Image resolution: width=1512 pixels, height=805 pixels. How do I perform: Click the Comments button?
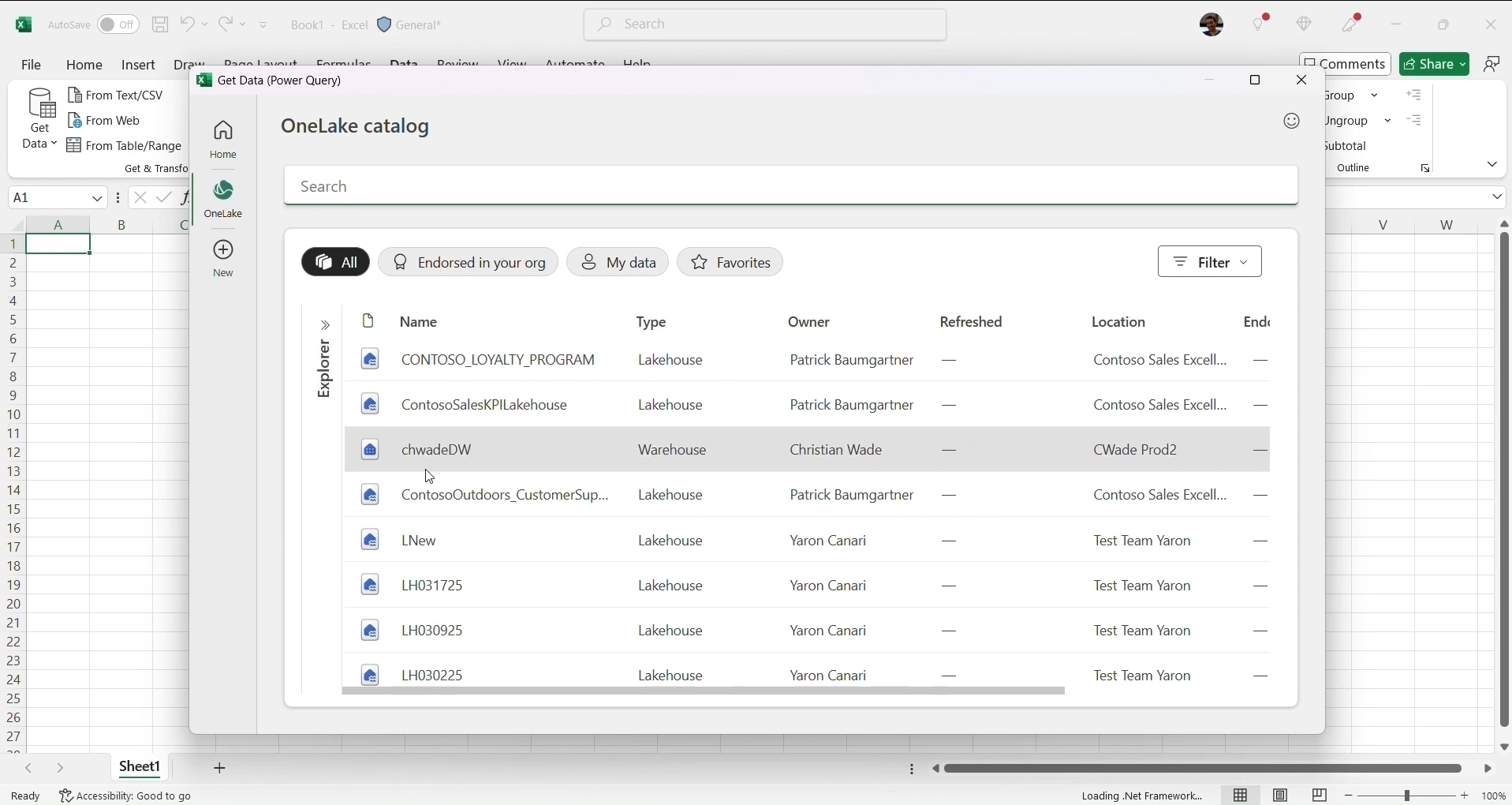click(1345, 64)
